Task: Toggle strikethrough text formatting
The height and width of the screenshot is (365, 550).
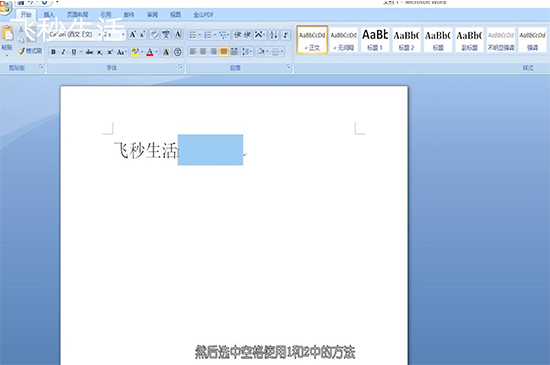Action: point(89,52)
